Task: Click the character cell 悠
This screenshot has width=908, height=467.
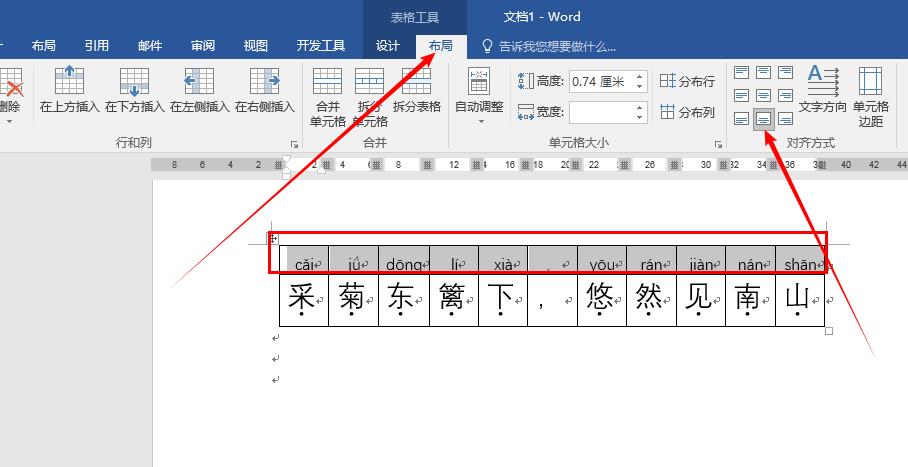Action: [x=602, y=300]
